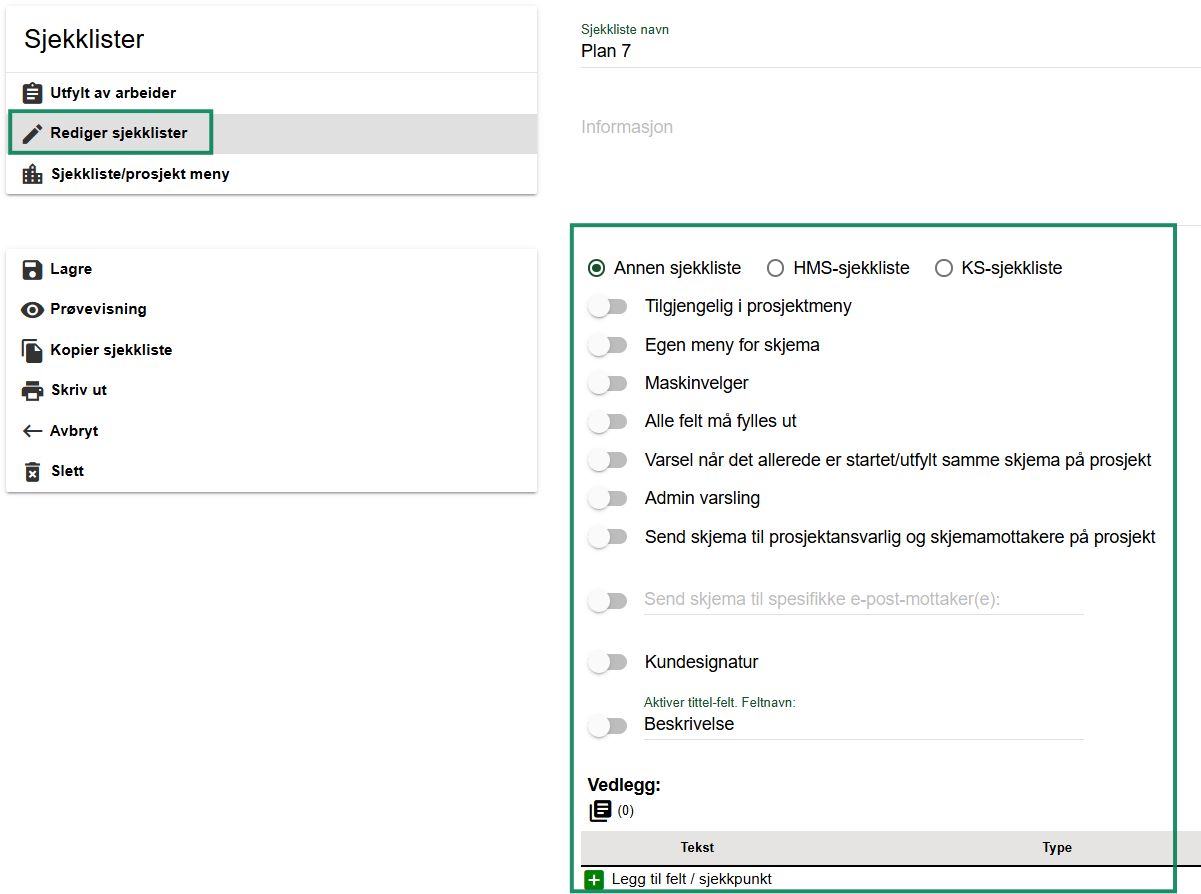Image resolution: width=1201 pixels, height=894 pixels.
Task: Enable Tilgjengelig i prosjektmeny toggle
Action: click(x=607, y=307)
